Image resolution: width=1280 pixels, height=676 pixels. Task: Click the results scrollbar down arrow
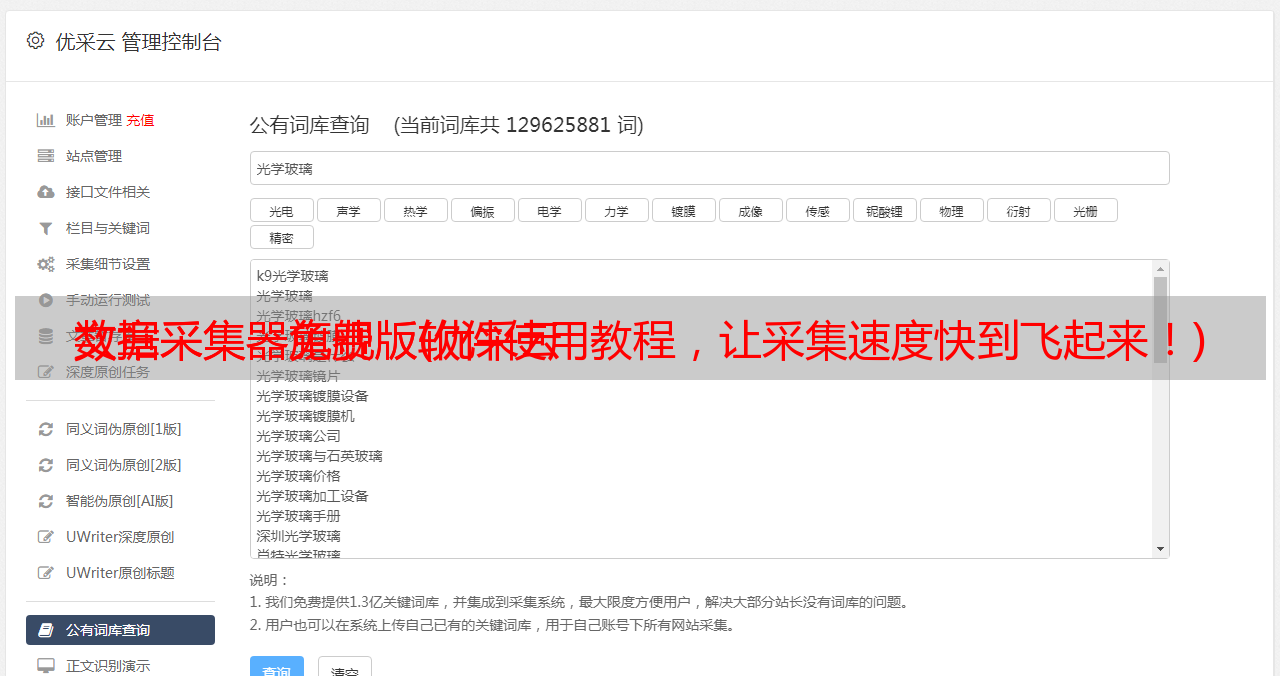(x=1160, y=549)
